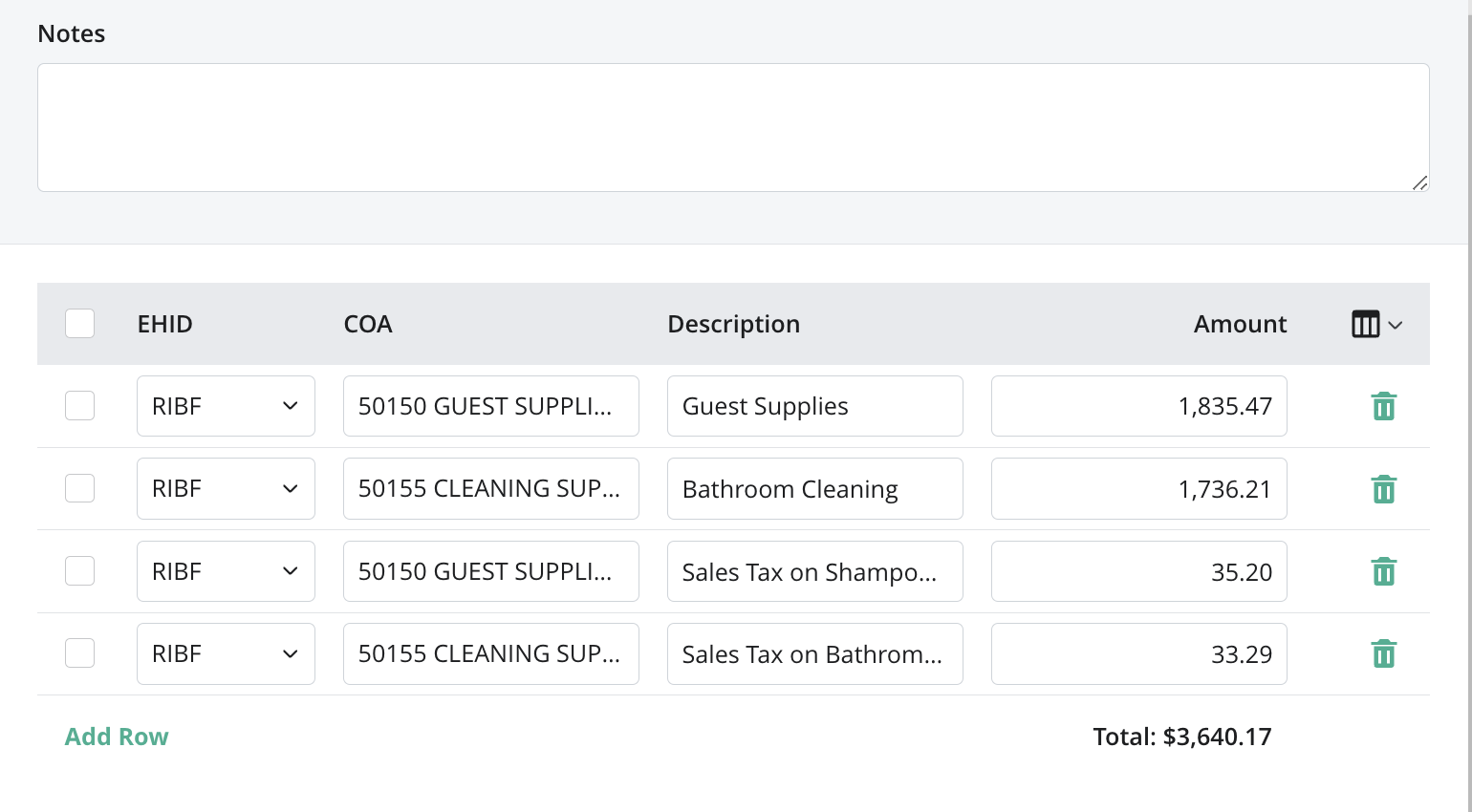Viewport: 1472px width, 812px height.
Task: Click the Bathroom Cleaning description field
Action: click(814, 489)
